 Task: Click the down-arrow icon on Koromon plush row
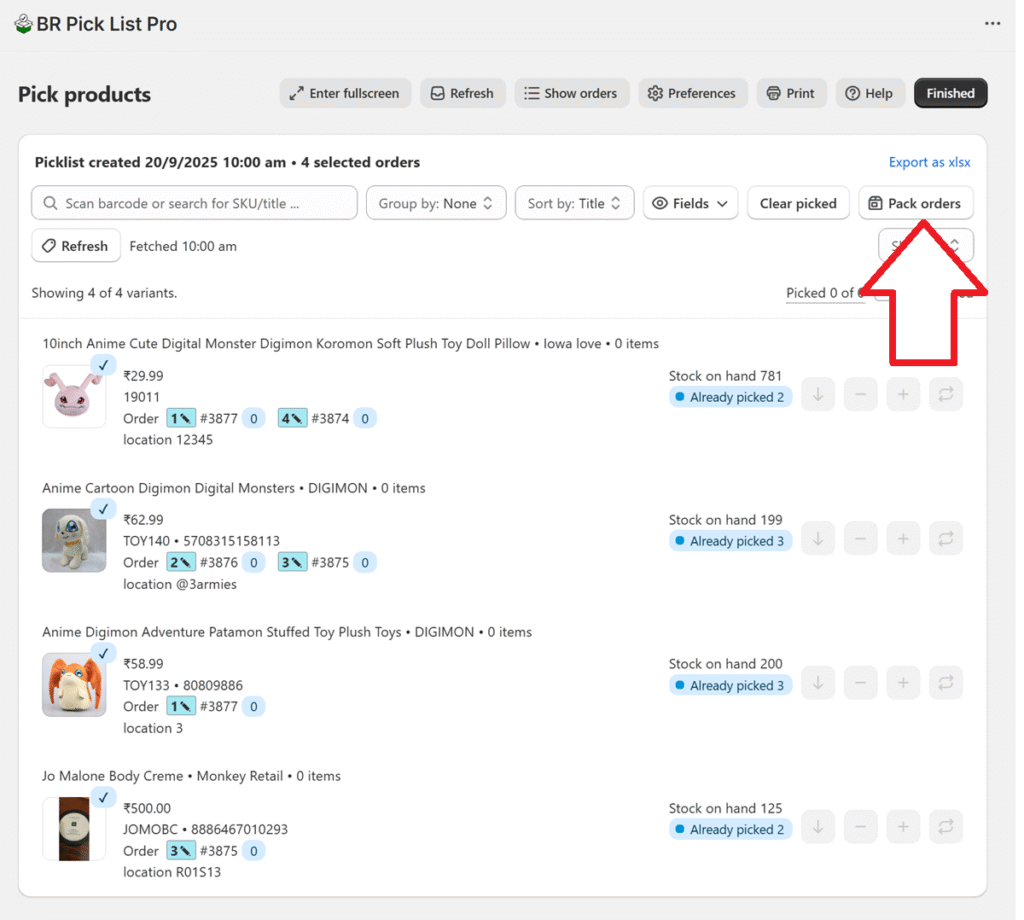pos(817,395)
